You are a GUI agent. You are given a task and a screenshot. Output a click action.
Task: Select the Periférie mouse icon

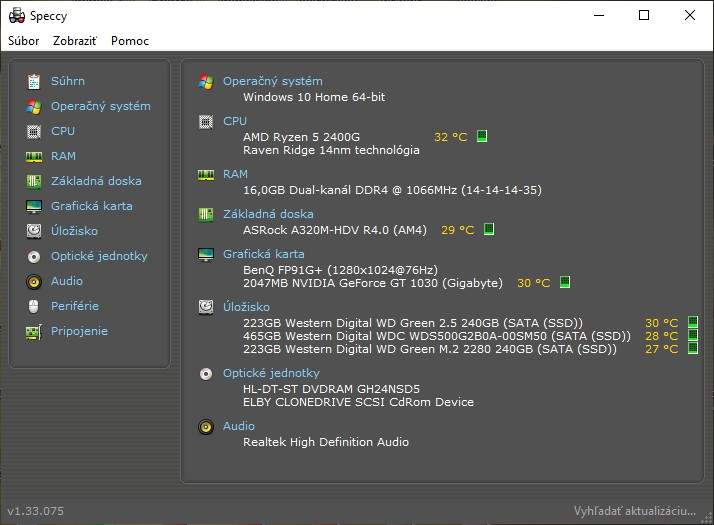pos(34,306)
